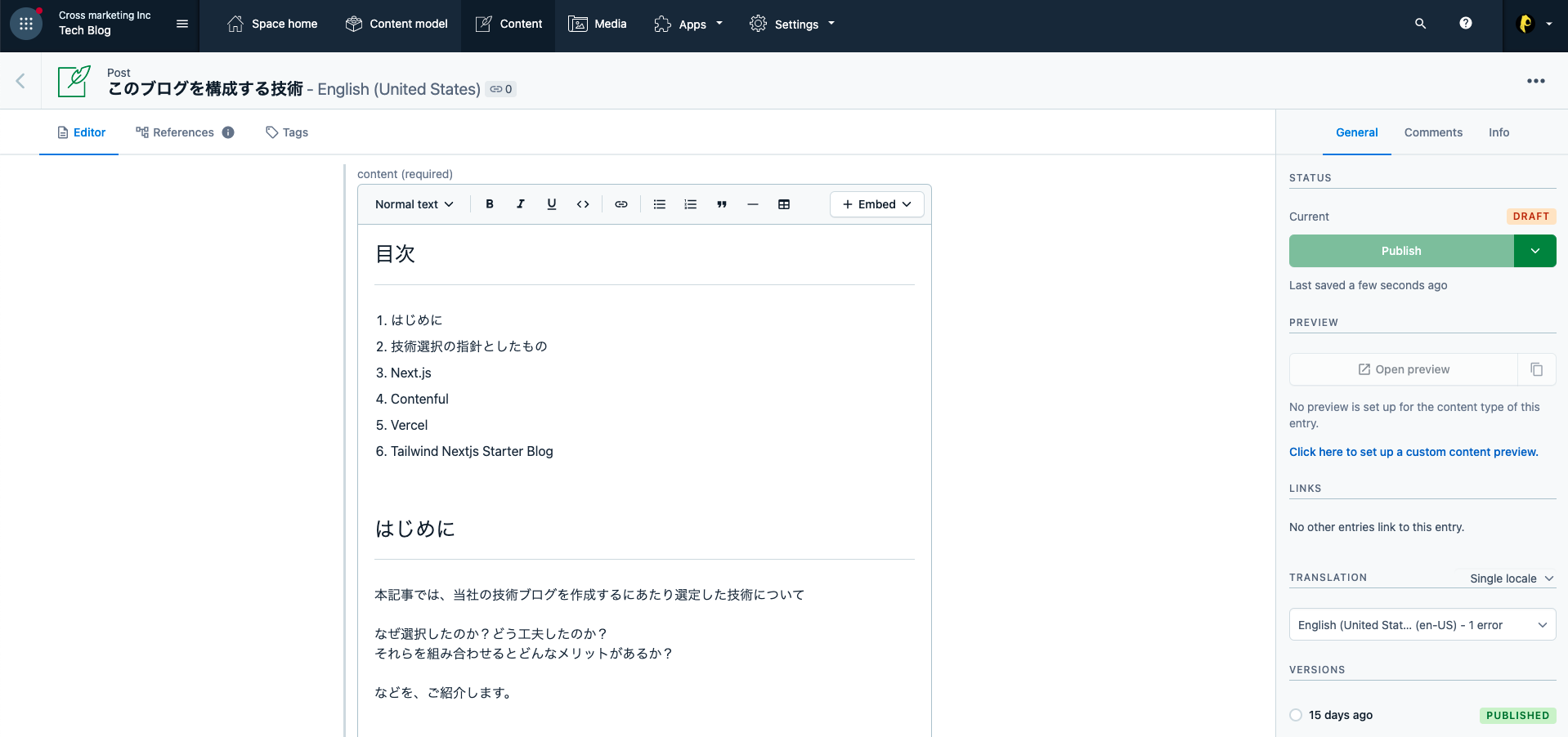Viewport: 1568px width, 737px height.
Task: Click the References info icon
Action: [x=228, y=132]
